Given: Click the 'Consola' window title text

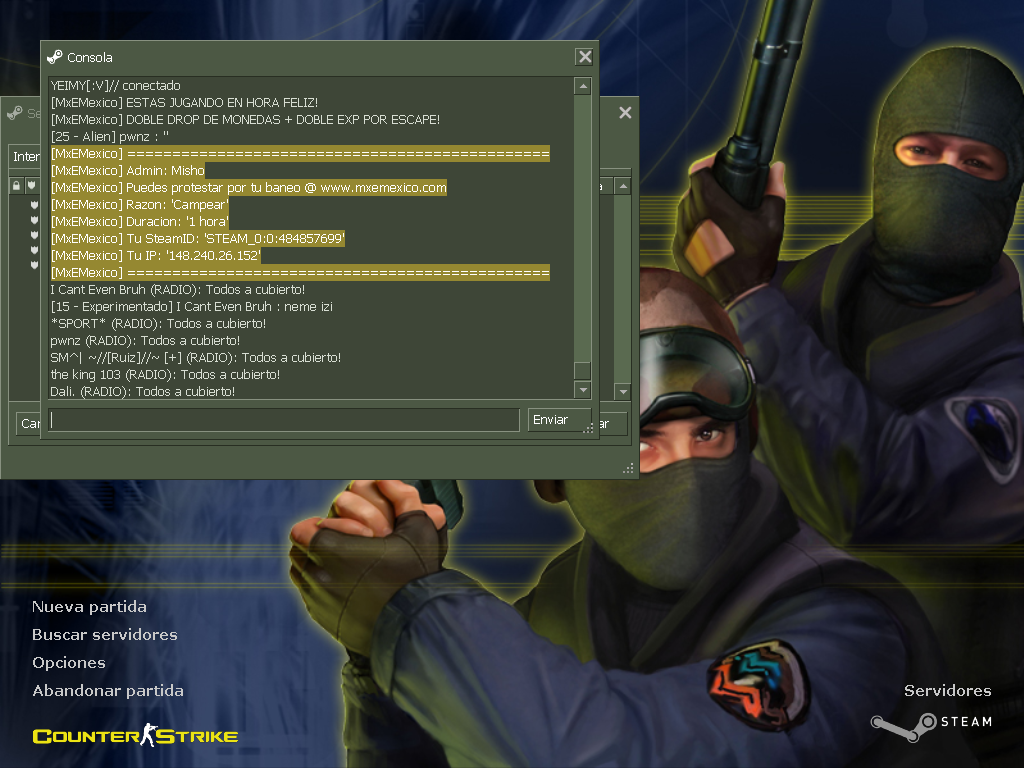Looking at the screenshot, I should (89, 57).
